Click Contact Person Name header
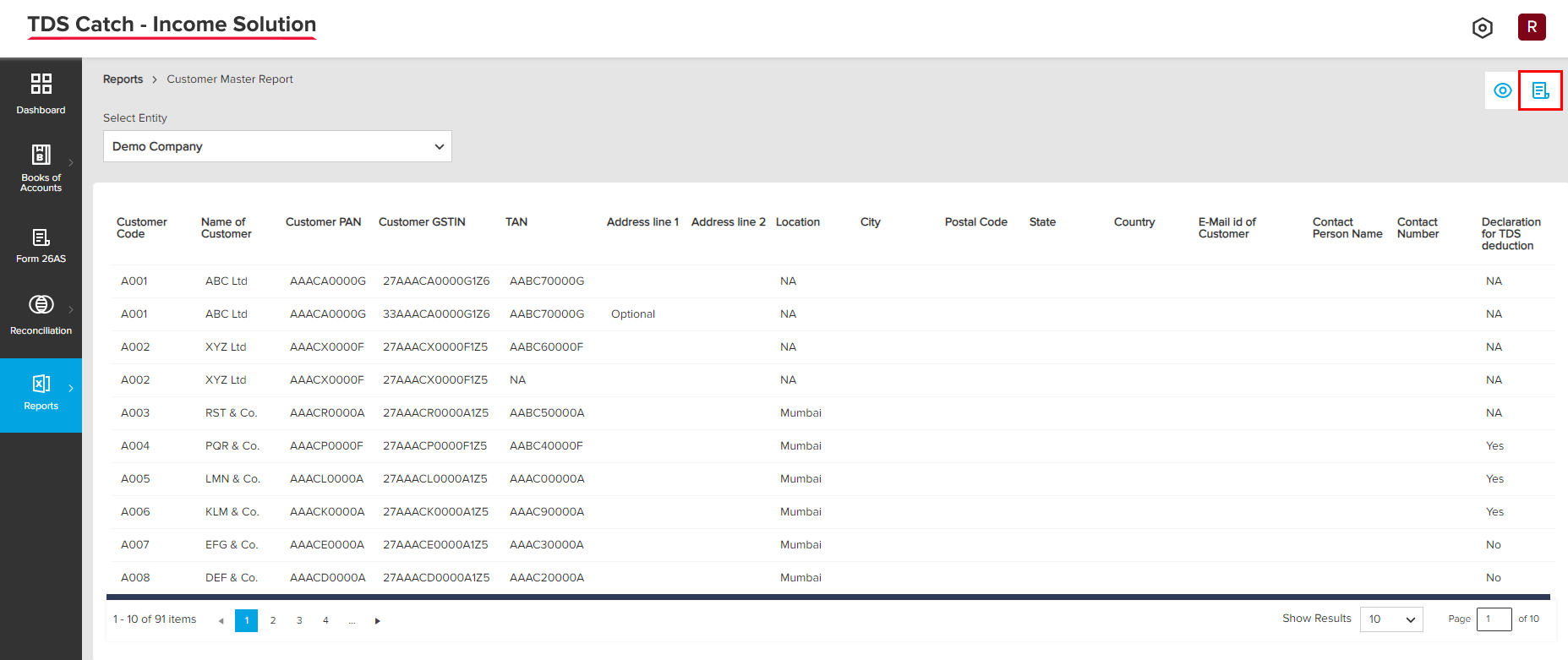The width and height of the screenshot is (1568, 660). 1347,228
